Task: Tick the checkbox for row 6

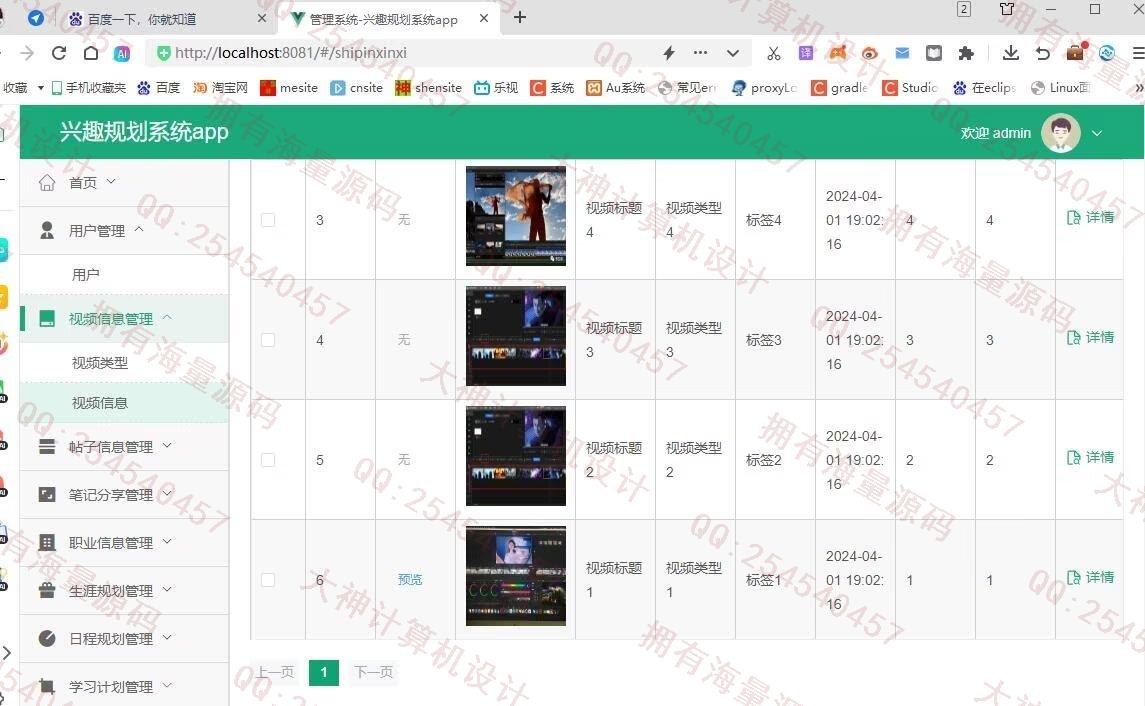Action: [268, 580]
